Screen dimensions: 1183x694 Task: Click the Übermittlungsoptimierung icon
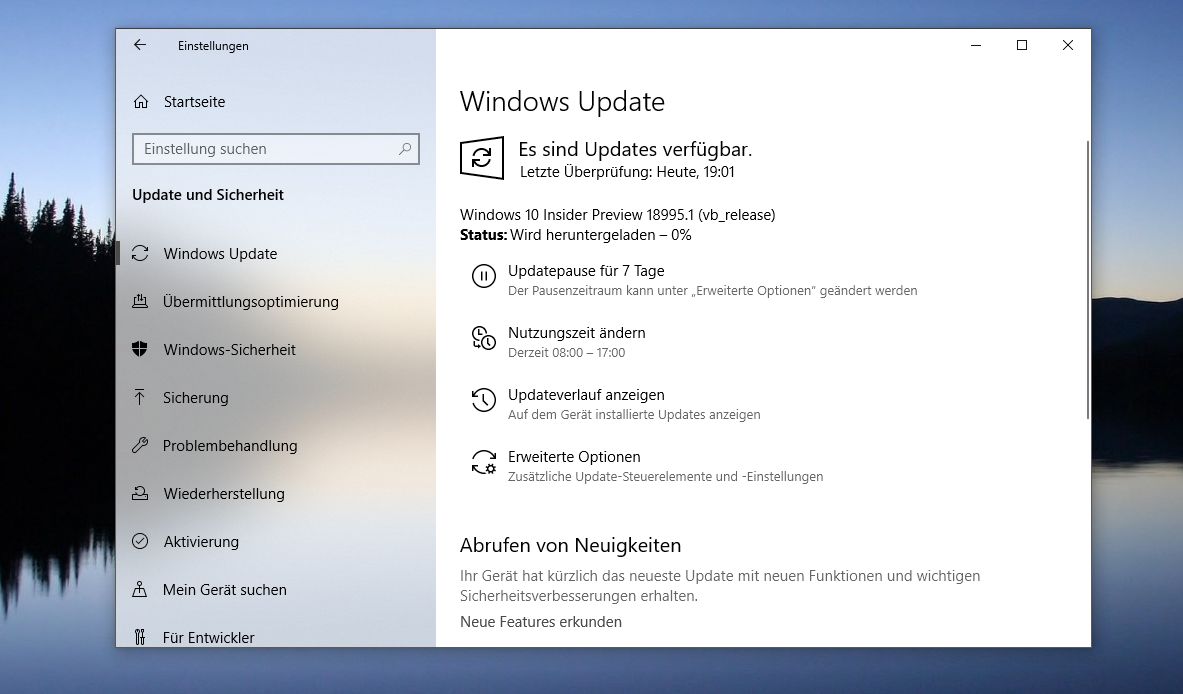[x=140, y=302]
